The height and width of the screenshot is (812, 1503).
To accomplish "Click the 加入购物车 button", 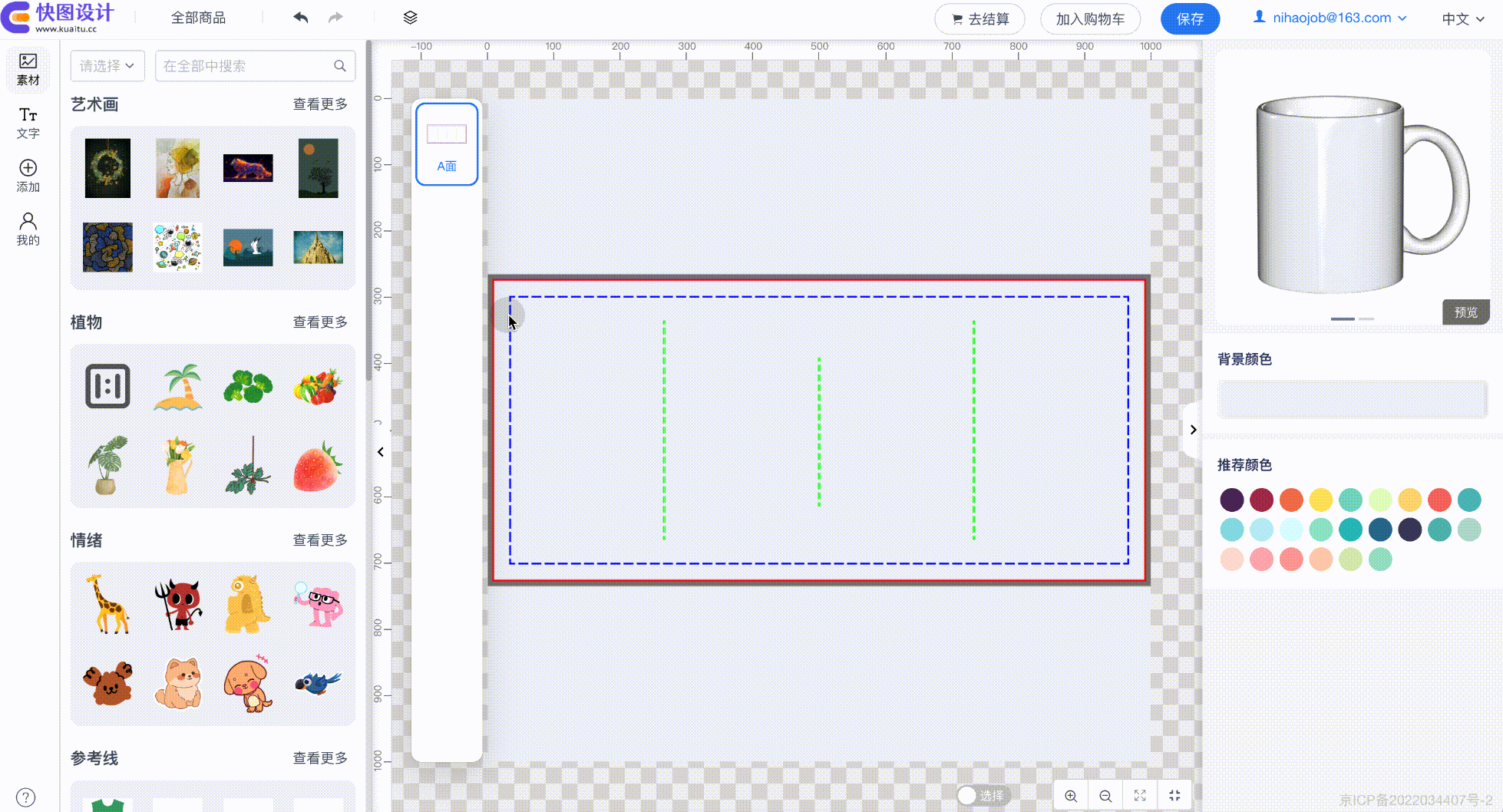I will click(x=1090, y=19).
